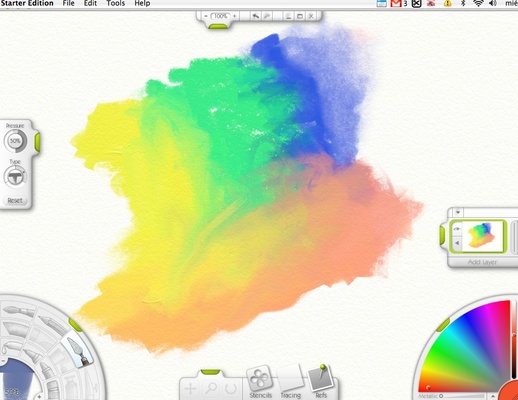Click the Gmail menu bar icon
This screenshot has height=400, width=518.
(x=396, y=3)
